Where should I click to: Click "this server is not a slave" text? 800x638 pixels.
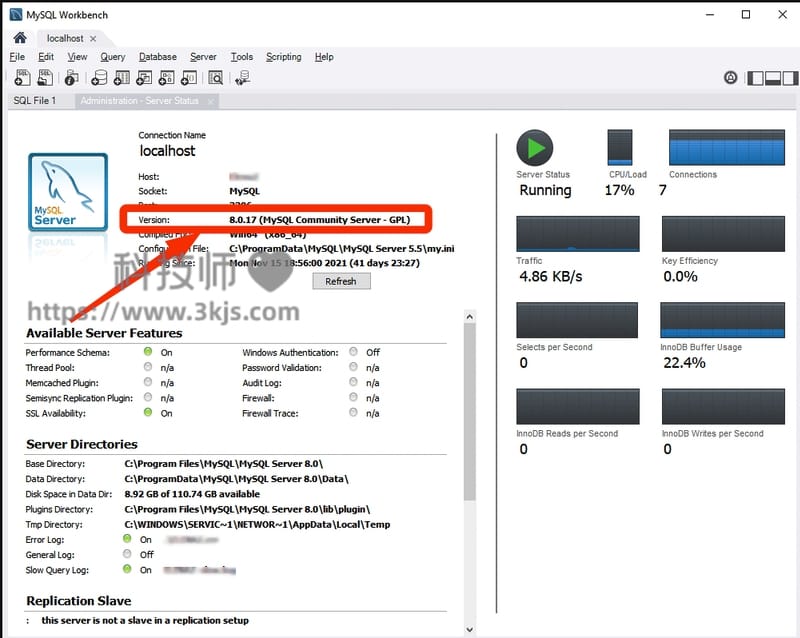[145, 621]
